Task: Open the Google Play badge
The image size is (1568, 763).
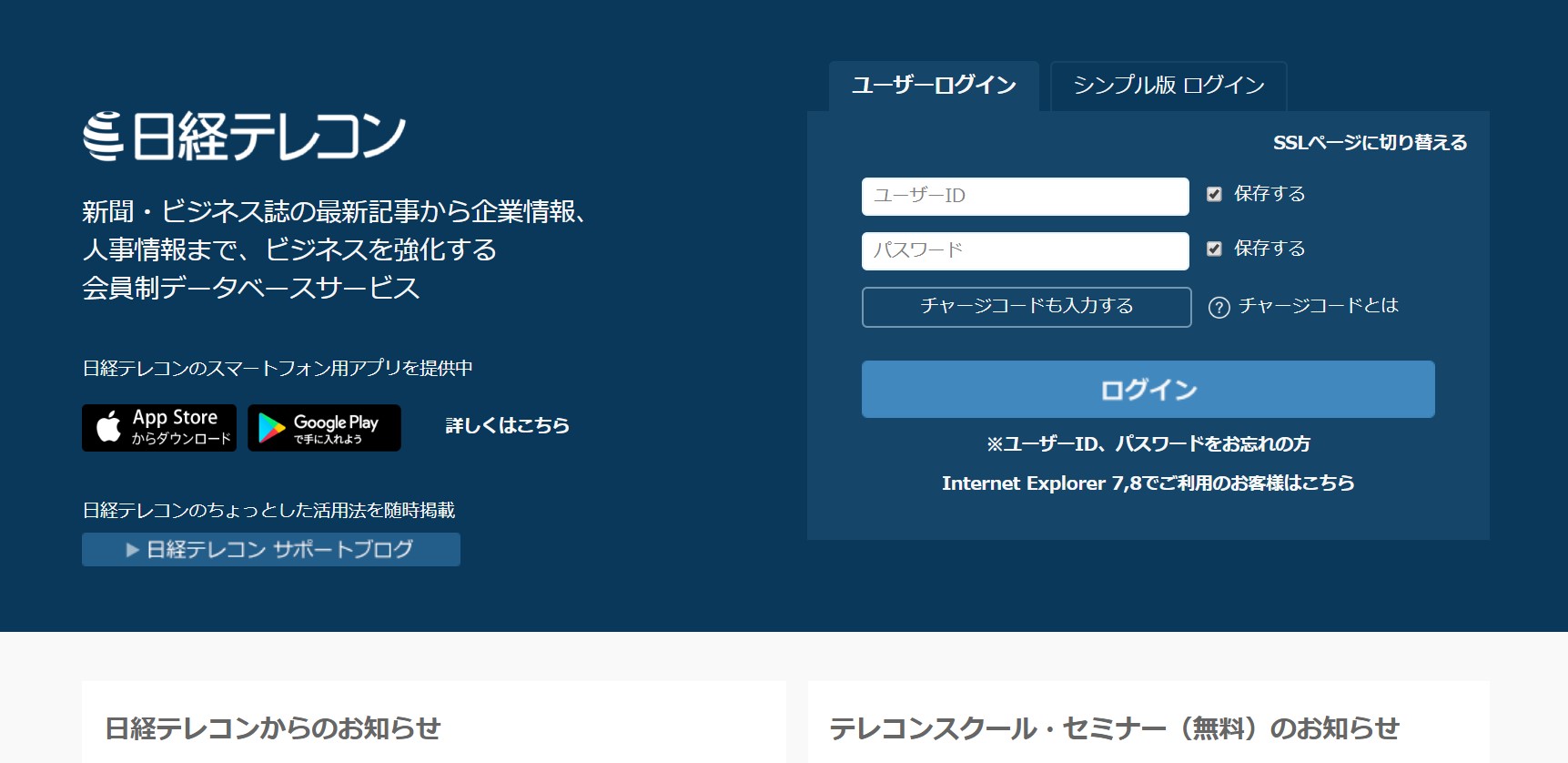Action: [x=324, y=428]
